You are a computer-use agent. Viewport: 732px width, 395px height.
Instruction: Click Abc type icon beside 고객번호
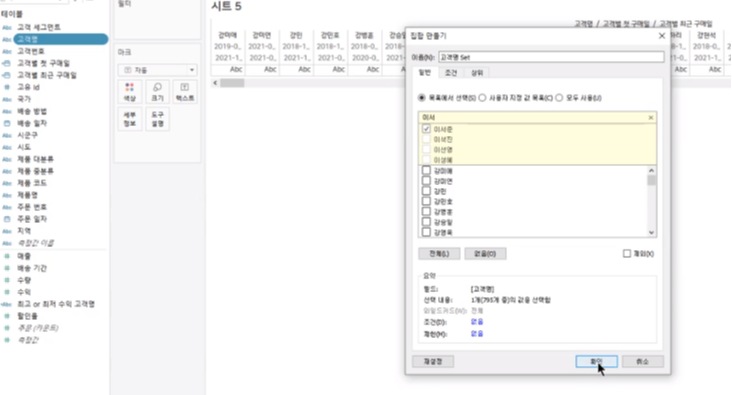point(7,51)
